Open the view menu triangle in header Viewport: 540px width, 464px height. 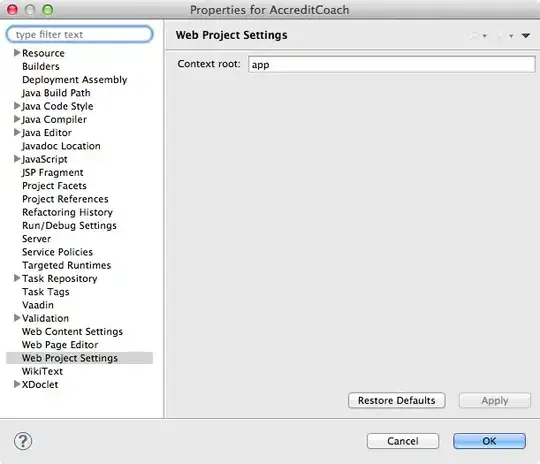(x=526, y=35)
